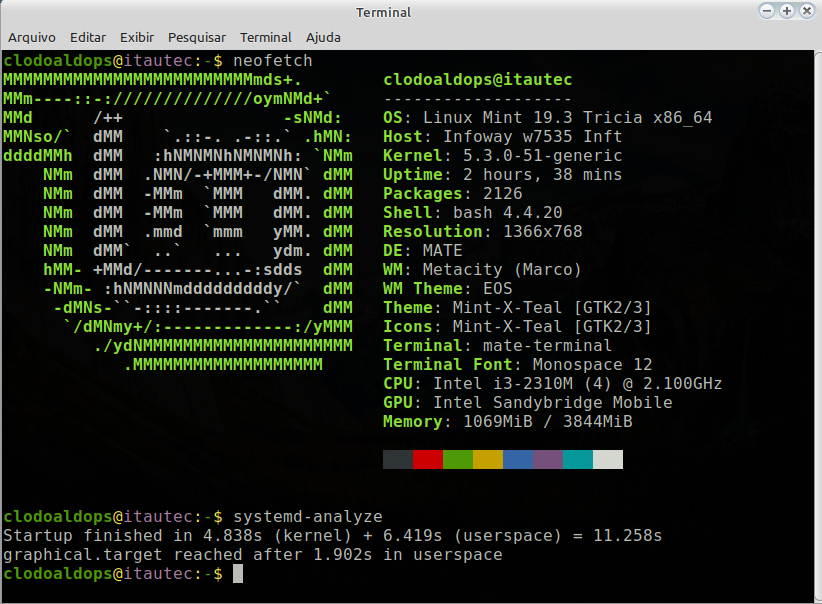Click the dark gray color block
This screenshot has height=604, width=822.
[398, 459]
